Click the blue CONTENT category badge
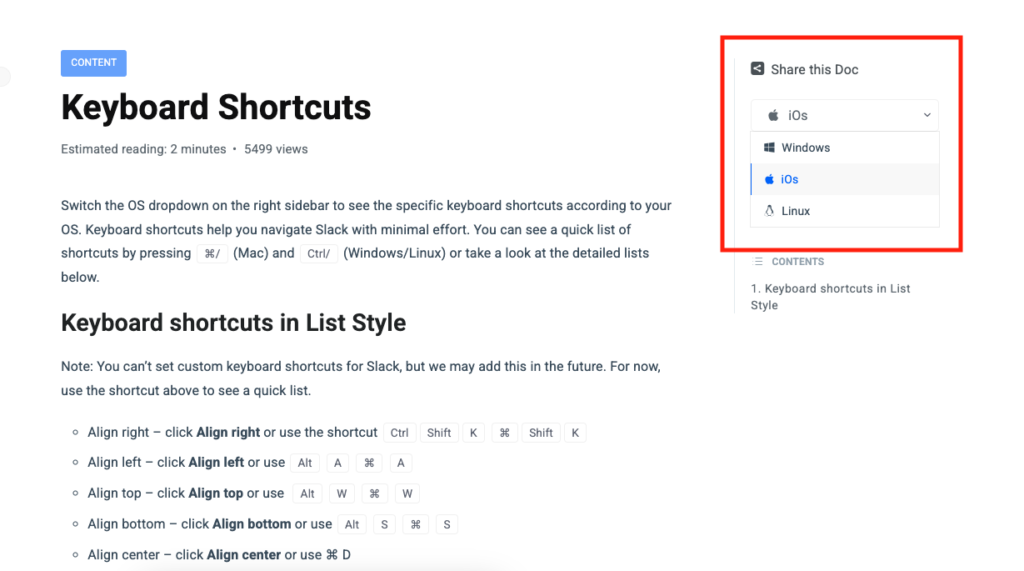Image resolution: width=1024 pixels, height=571 pixels. 94,63
